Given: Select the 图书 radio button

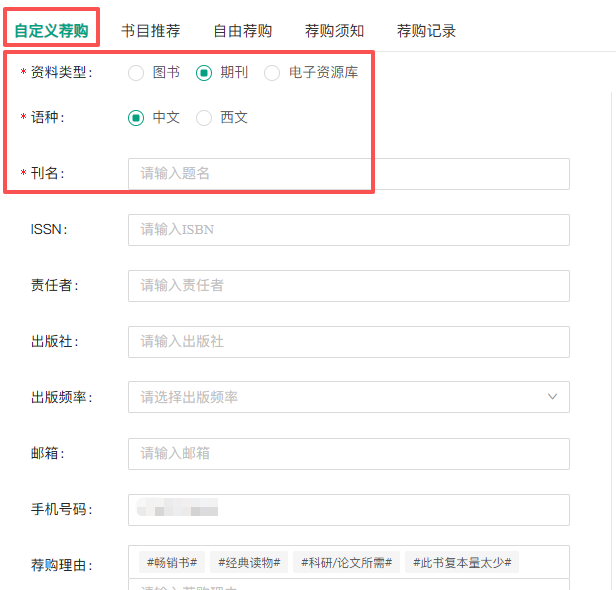Looking at the screenshot, I should (x=136, y=73).
